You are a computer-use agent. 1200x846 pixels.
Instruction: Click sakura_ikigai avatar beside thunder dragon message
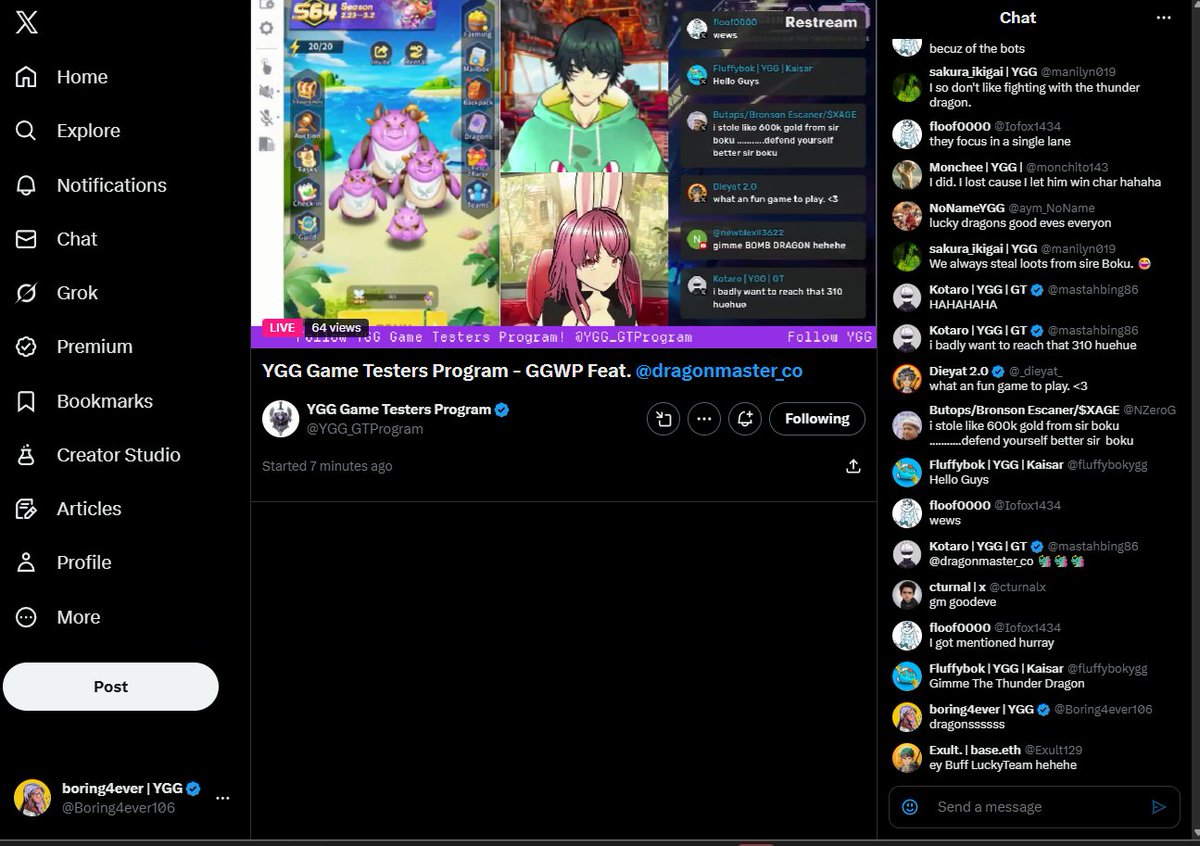tap(907, 88)
